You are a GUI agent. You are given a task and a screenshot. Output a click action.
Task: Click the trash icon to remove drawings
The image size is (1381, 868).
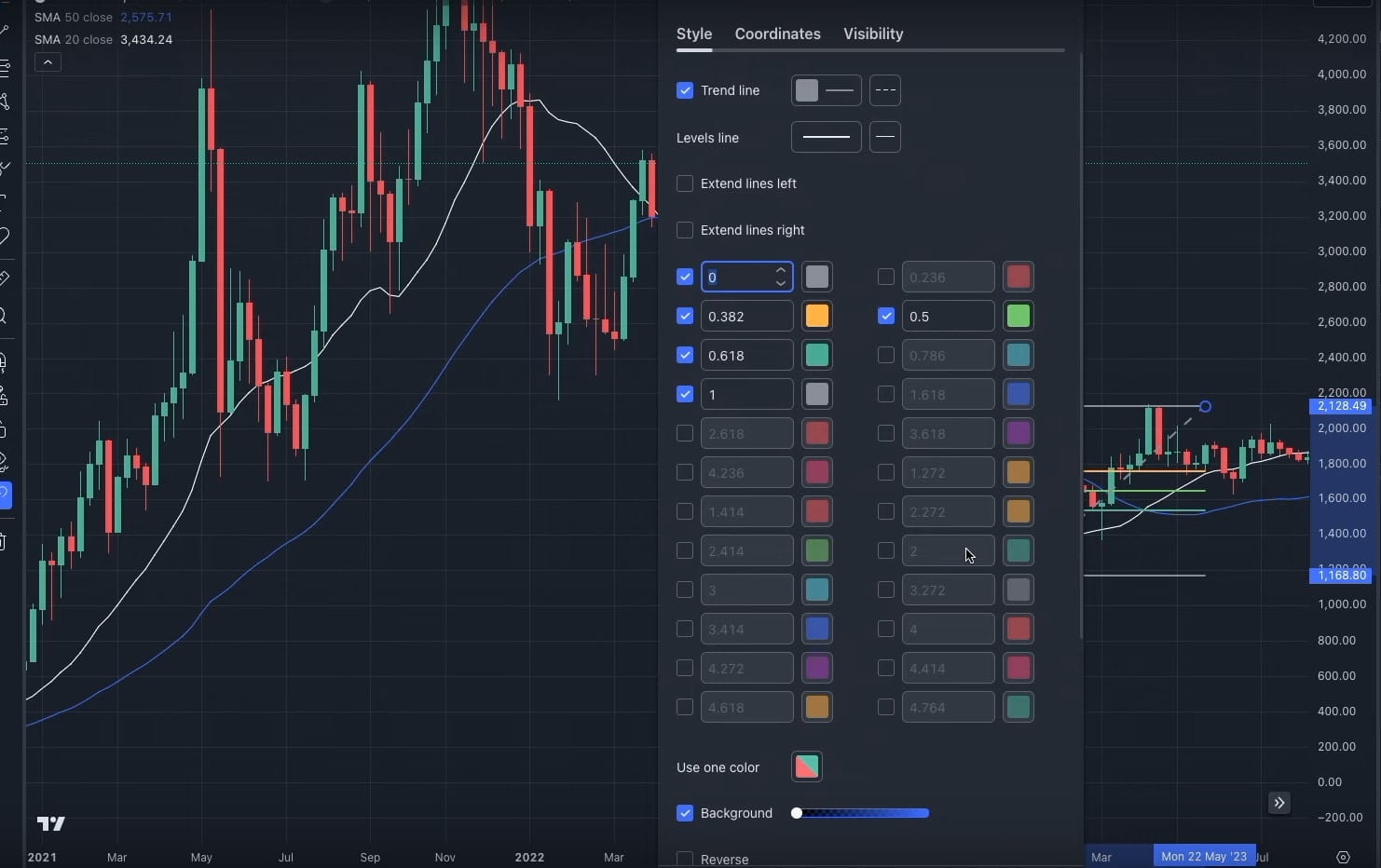(7, 541)
